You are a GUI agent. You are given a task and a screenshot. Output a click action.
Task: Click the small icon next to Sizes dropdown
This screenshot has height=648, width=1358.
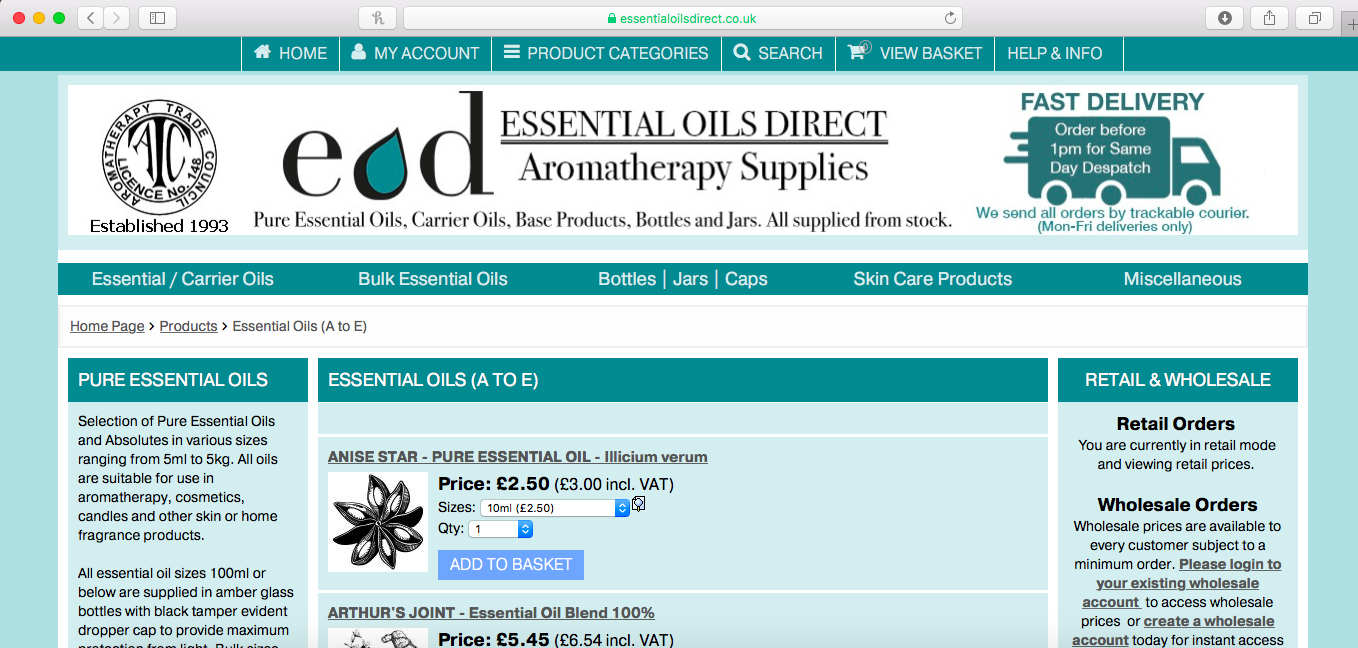(638, 504)
